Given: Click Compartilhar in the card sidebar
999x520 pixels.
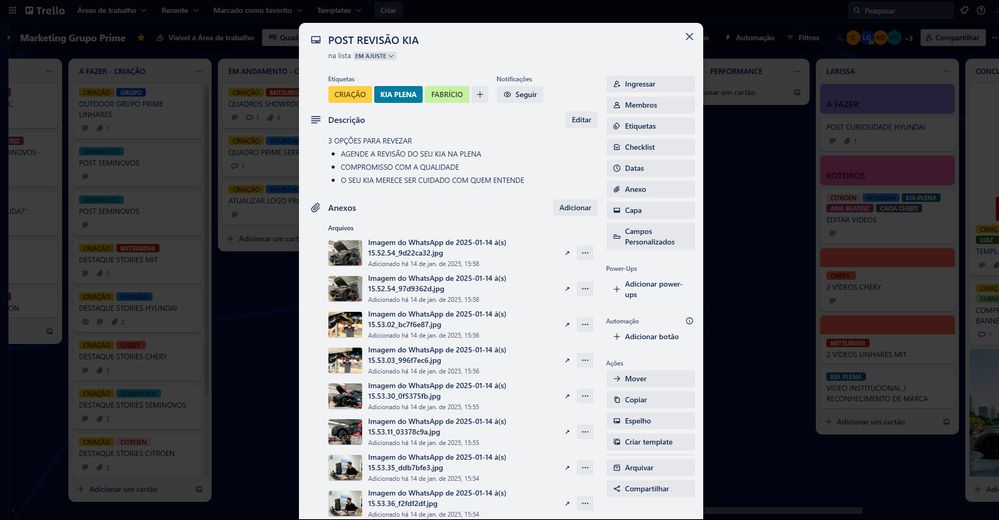Looking at the screenshot, I should [650, 489].
